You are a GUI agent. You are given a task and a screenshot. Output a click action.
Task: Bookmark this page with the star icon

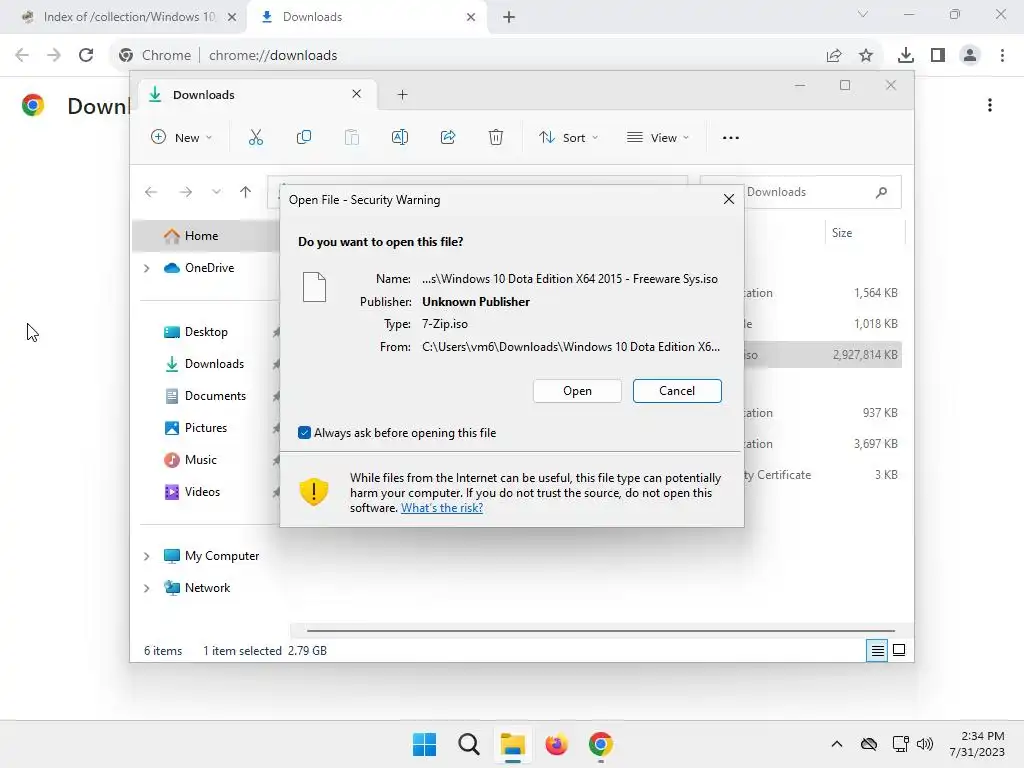pyautogui.click(x=866, y=56)
